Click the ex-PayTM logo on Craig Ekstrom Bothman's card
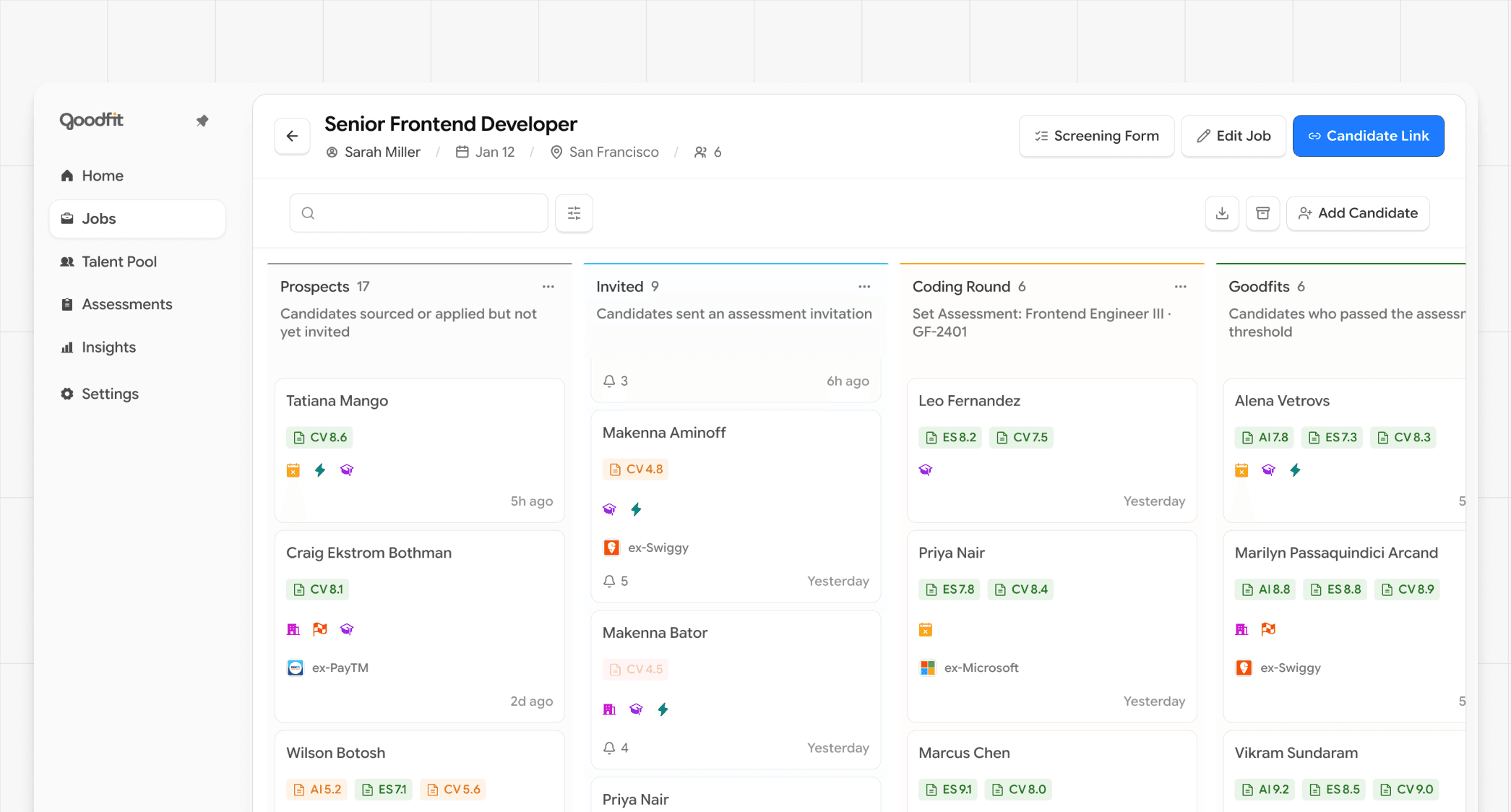This screenshot has width=1511, height=812. click(x=296, y=668)
